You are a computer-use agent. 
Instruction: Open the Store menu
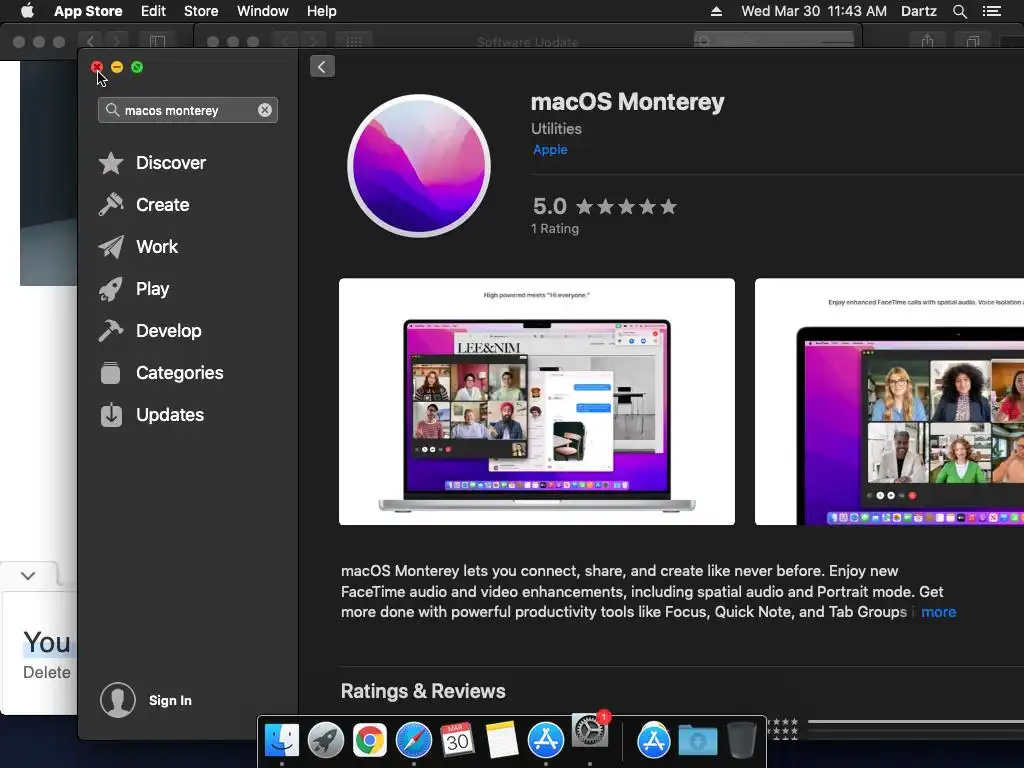tap(201, 11)
